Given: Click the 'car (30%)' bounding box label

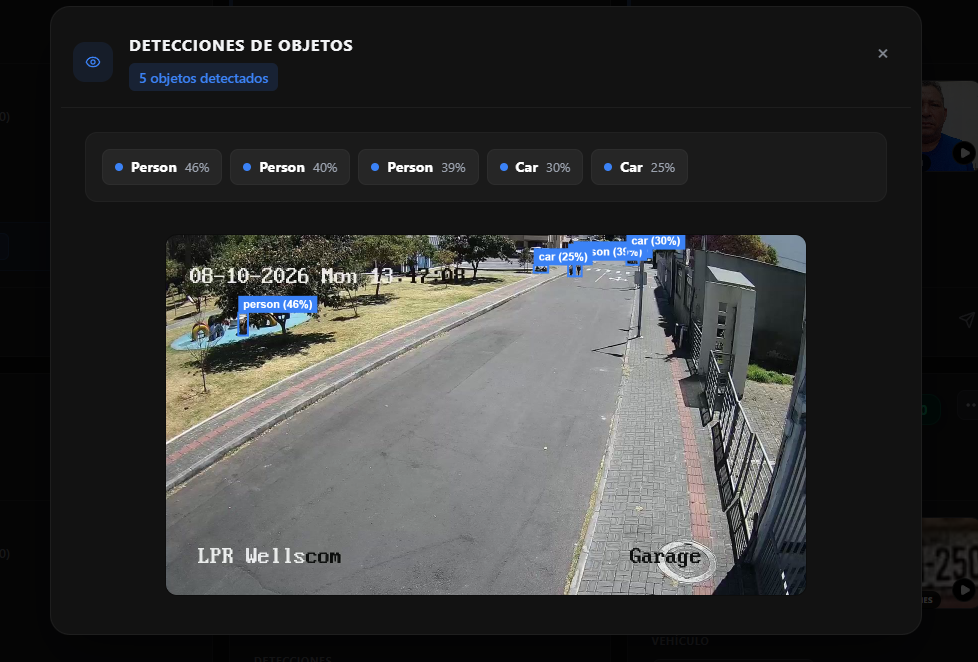Looking at the screenshot, I should [656, 241].
